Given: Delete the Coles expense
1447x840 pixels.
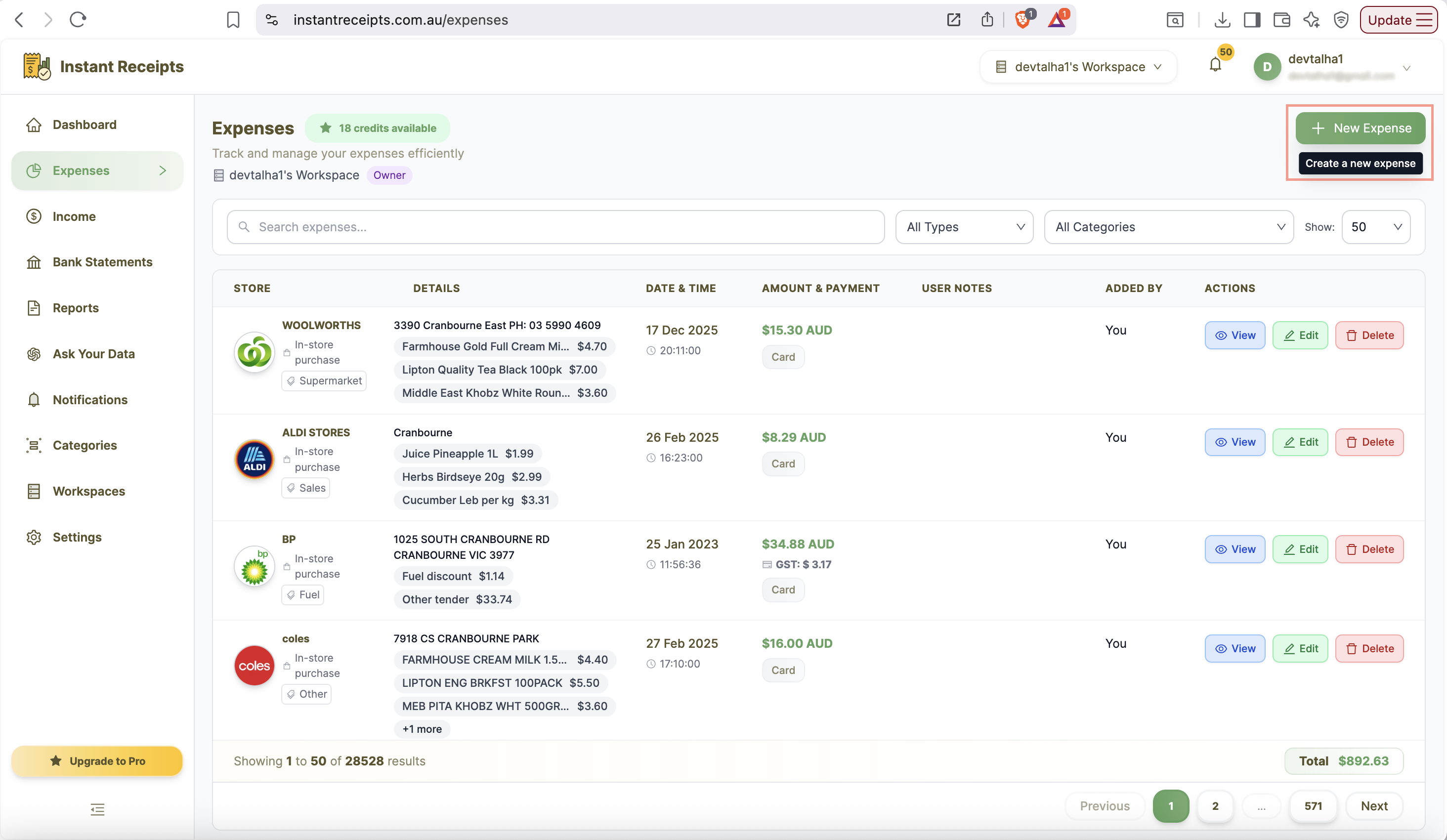Looking at the screenshot, I should 1369,649.
